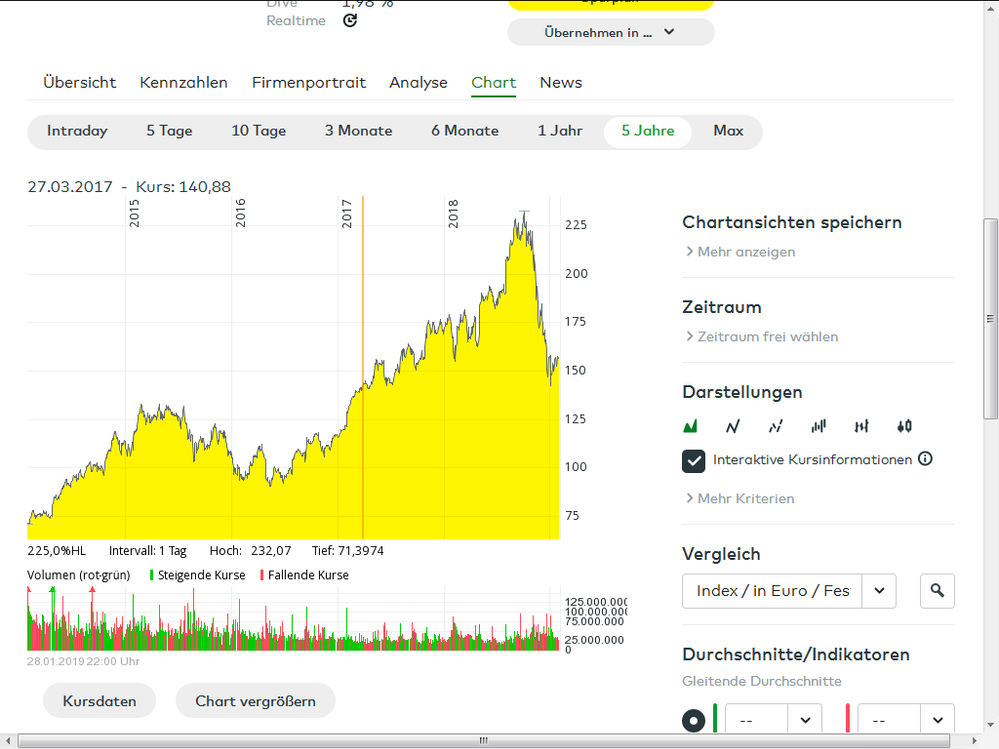
Task: Disable Interaktive Kursinformationen
Action: (692, 460)
